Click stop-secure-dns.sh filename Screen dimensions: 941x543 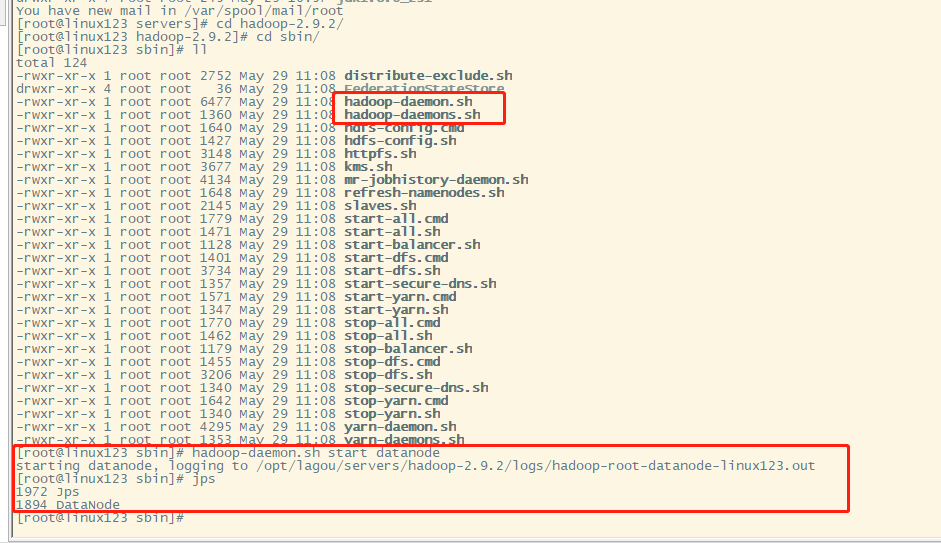click(416, 388)
